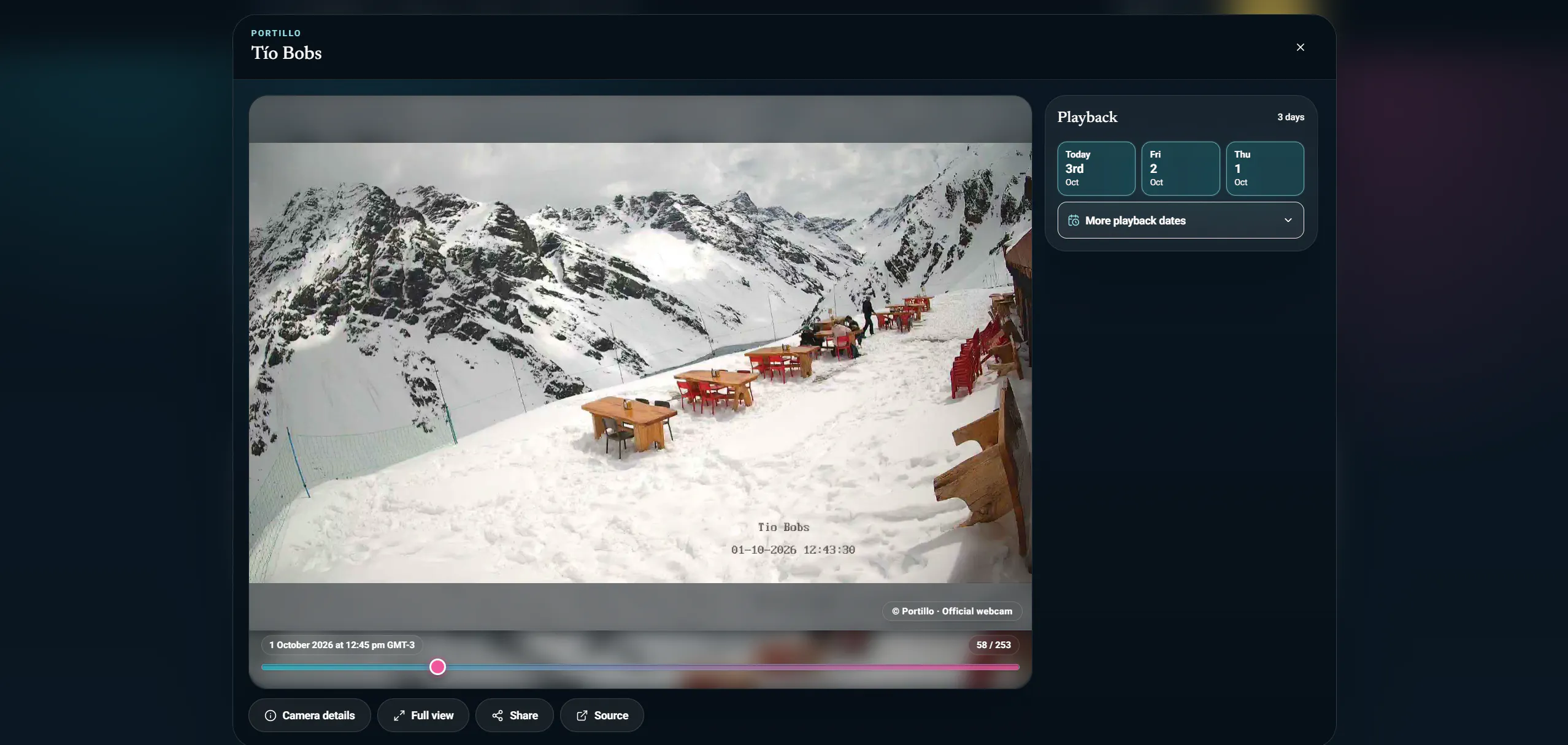Click the Tío Bobs webcam image
This screenshot has width=1568, height=745.
coord(640,363)
